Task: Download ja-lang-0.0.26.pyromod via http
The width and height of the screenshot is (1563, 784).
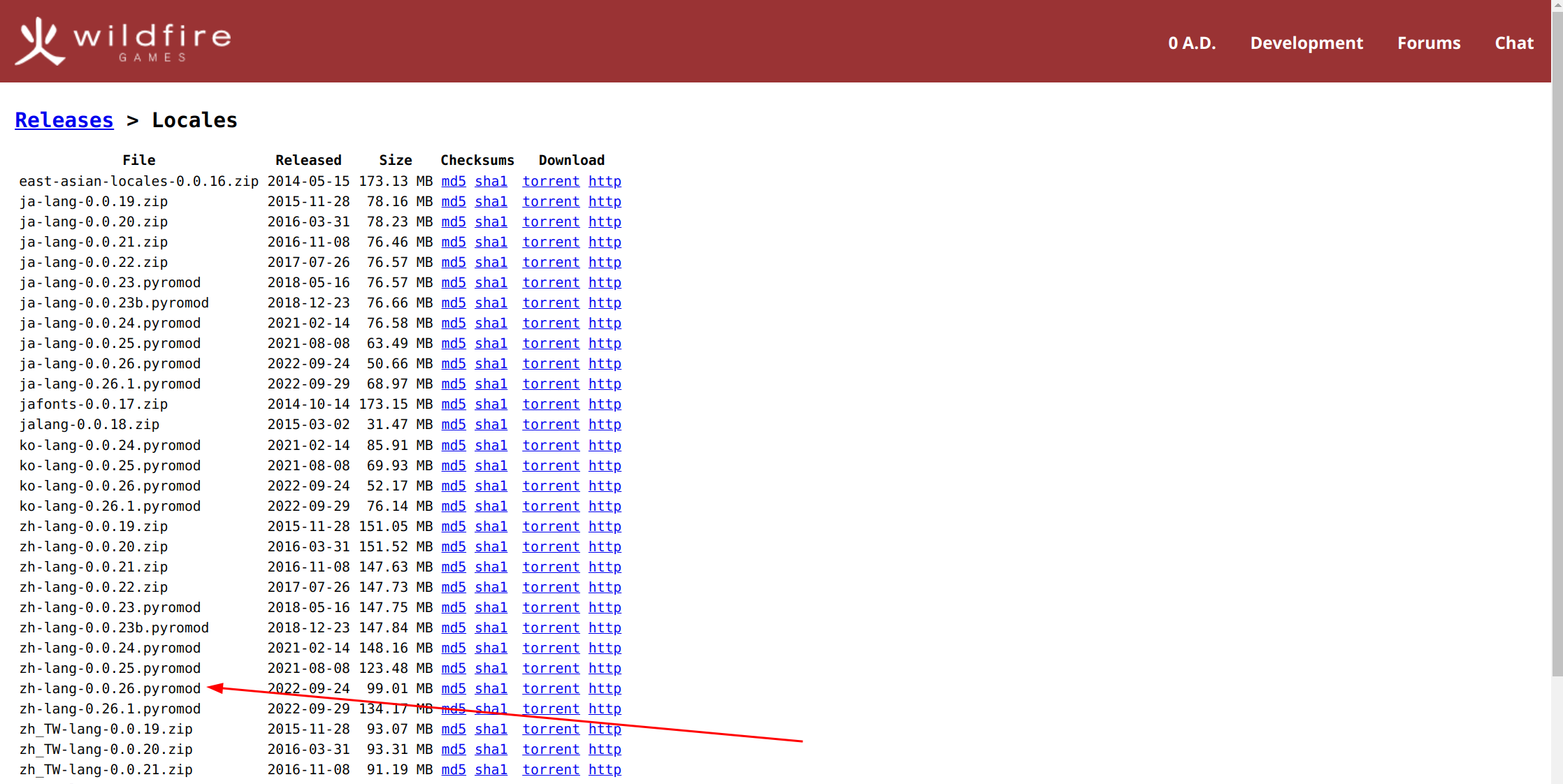Action: tap(605, 363)
